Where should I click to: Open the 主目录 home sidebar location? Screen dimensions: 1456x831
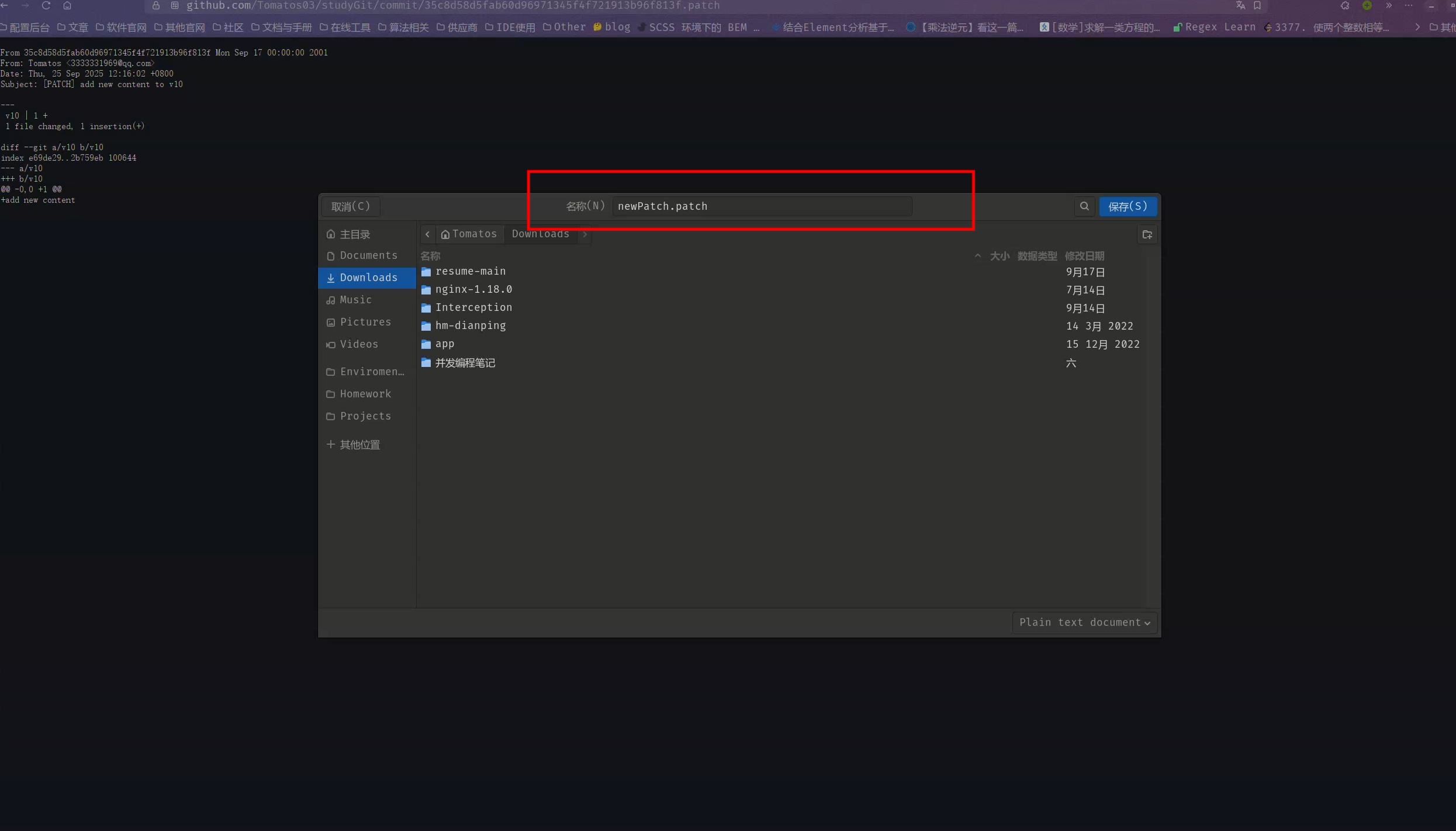coord(355,234)
